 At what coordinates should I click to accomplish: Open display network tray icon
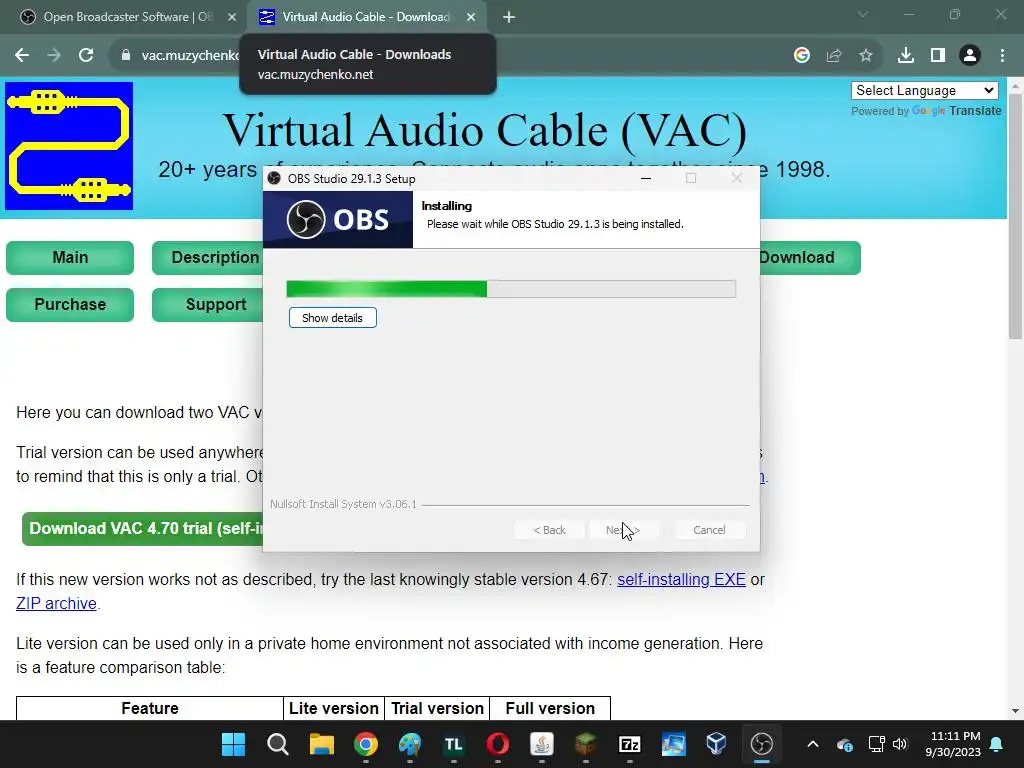click(876, 744)
